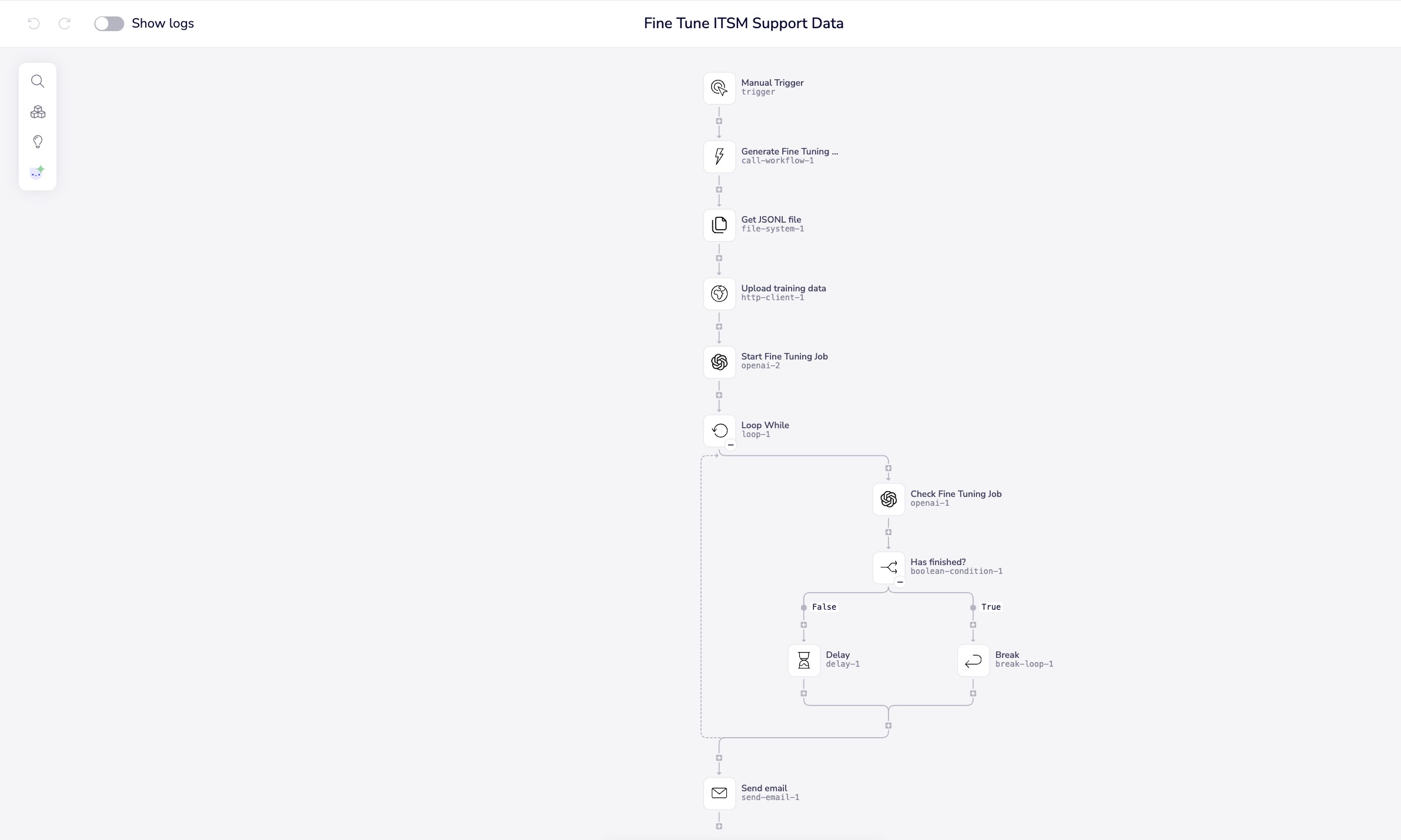Screen dimensions: 1401x840
Task: Click the redo arrow button
Action: point(65,23)
